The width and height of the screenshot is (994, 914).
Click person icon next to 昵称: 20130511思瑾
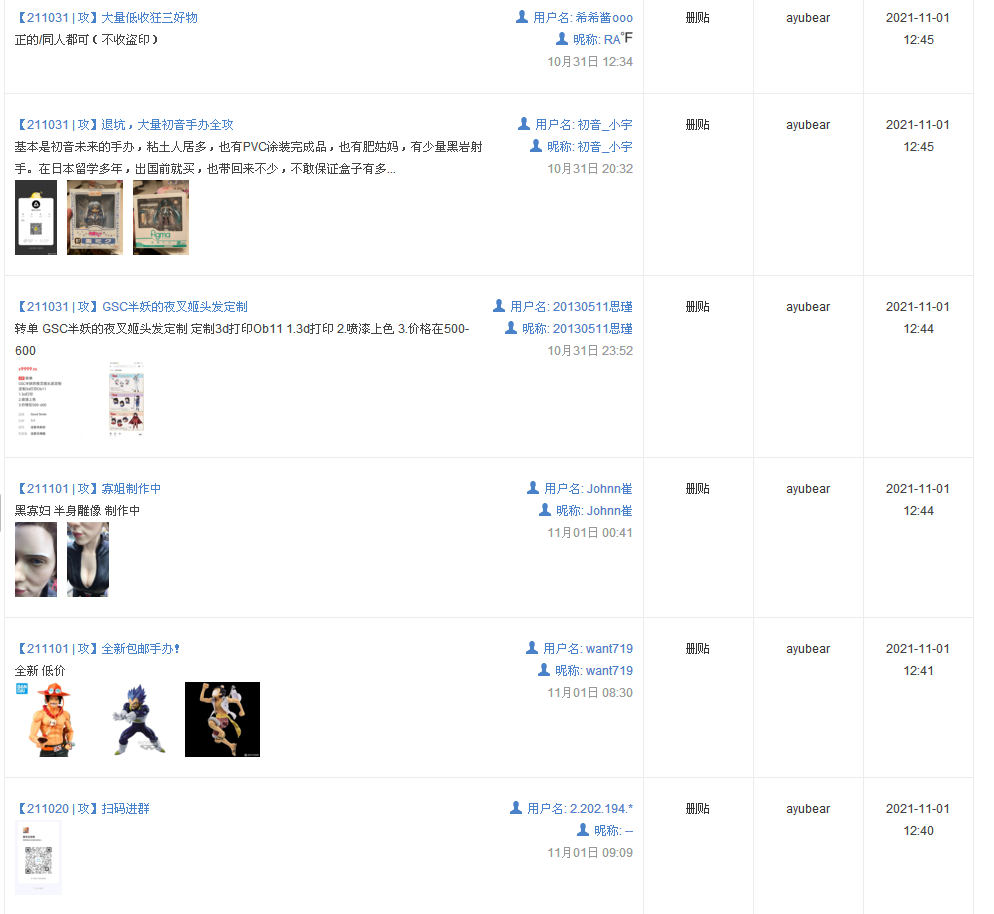[x=511, y=328]
